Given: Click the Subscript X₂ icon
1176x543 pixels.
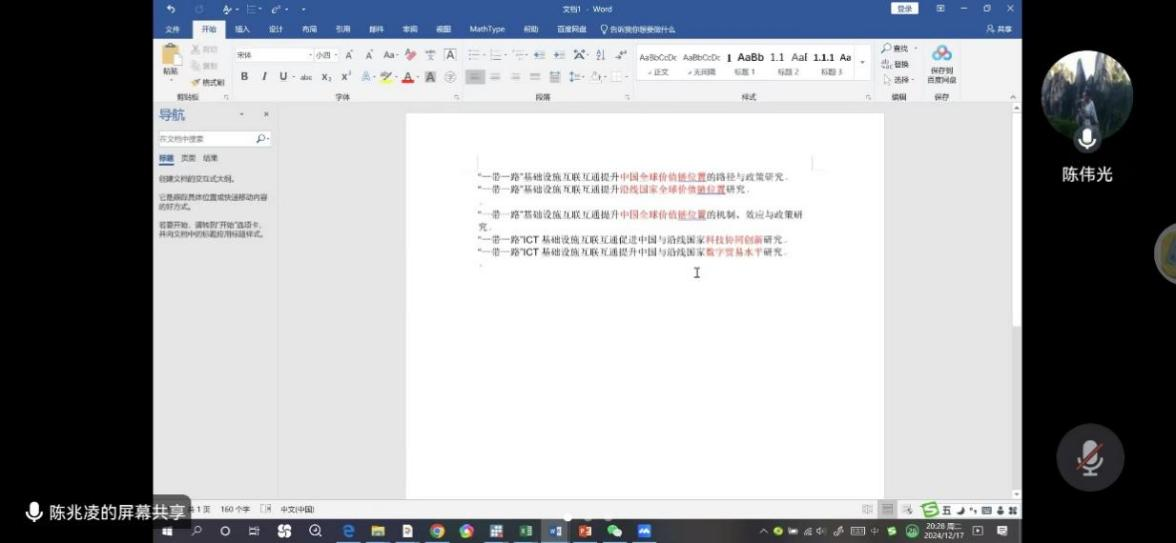Looking at the screenshot, I should click(x=326, y=77).
